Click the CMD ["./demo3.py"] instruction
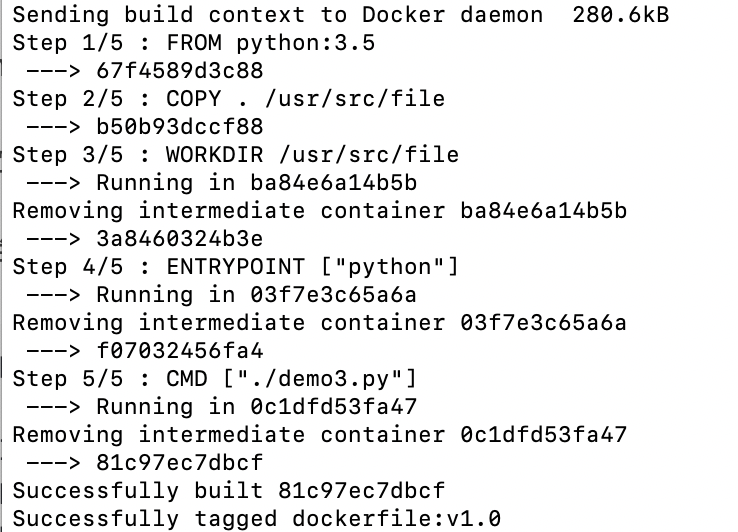The width and height of the screenshot is (738, 532). [291, 379]
